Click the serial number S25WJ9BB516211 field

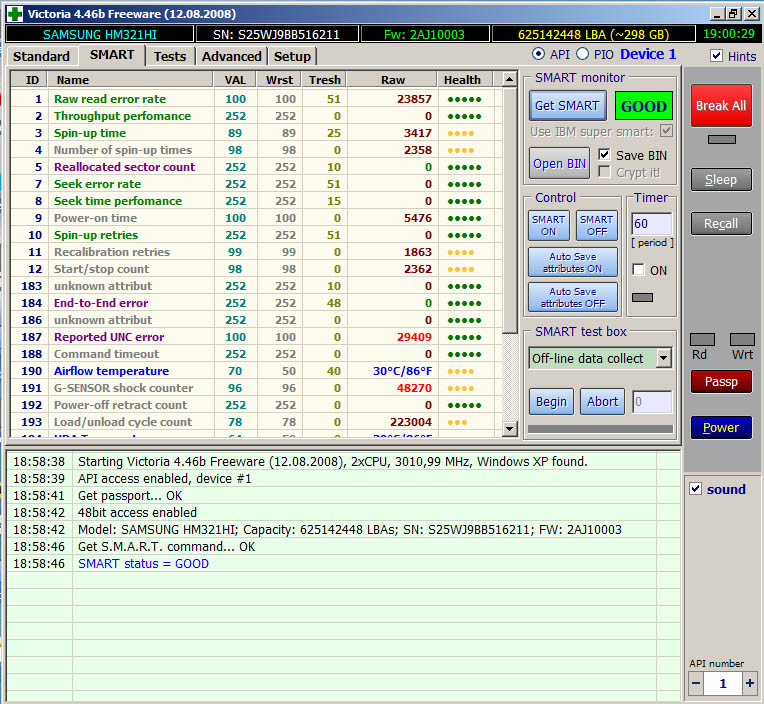click(276, 34)
